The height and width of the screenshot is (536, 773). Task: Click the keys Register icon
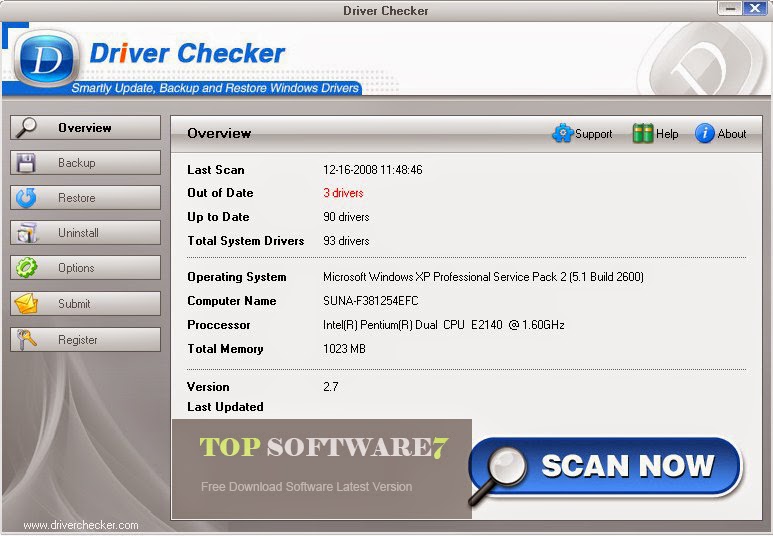point(26,339)
